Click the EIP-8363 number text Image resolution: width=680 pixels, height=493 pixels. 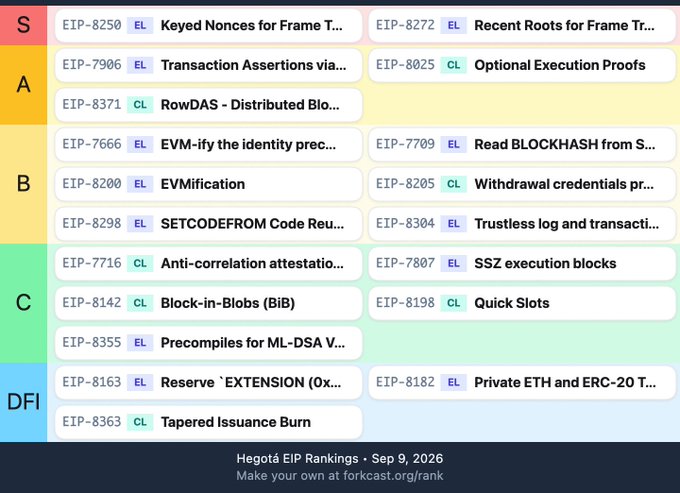[92, 422]
